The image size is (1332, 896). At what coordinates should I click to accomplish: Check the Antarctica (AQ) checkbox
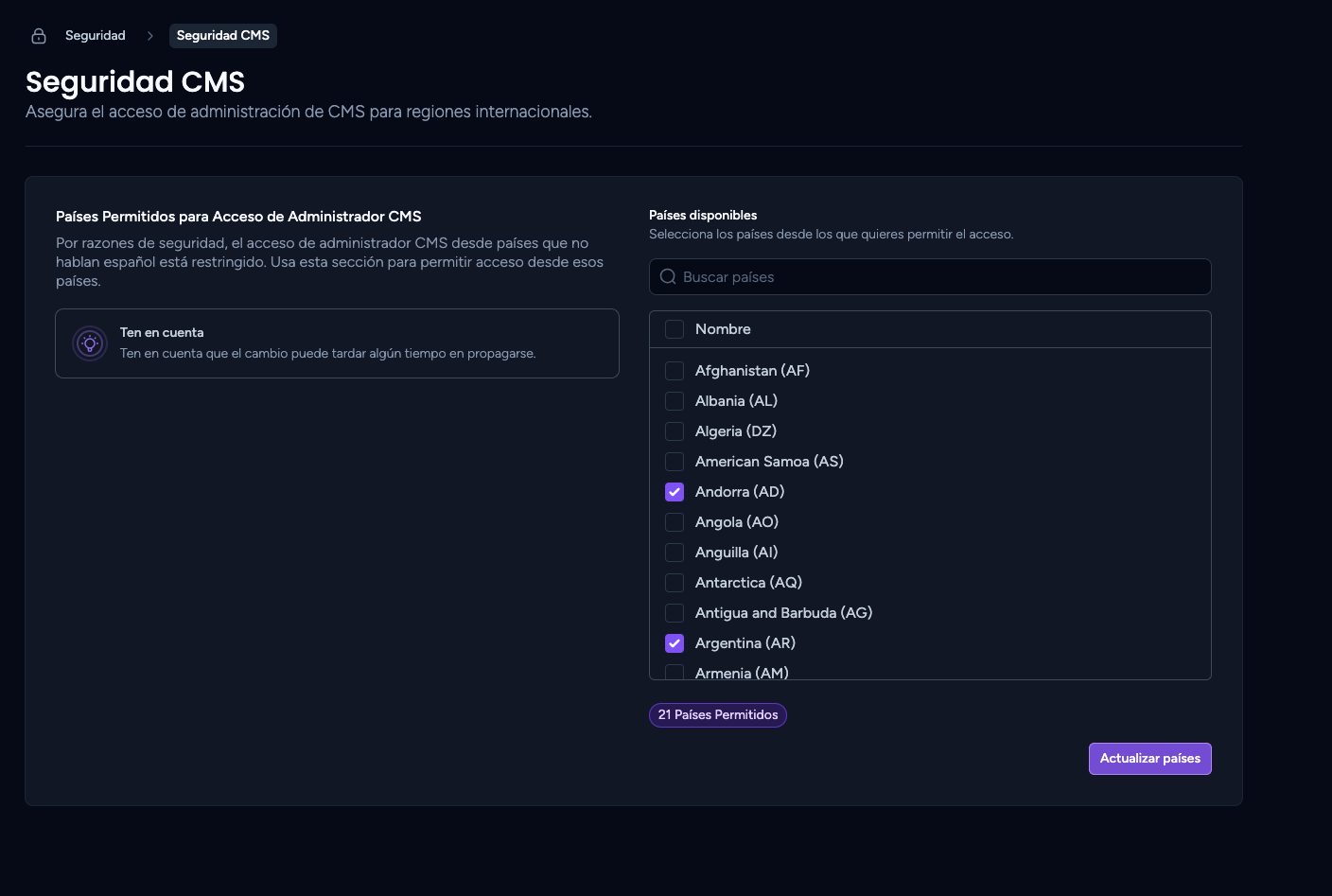coord(675,583)
